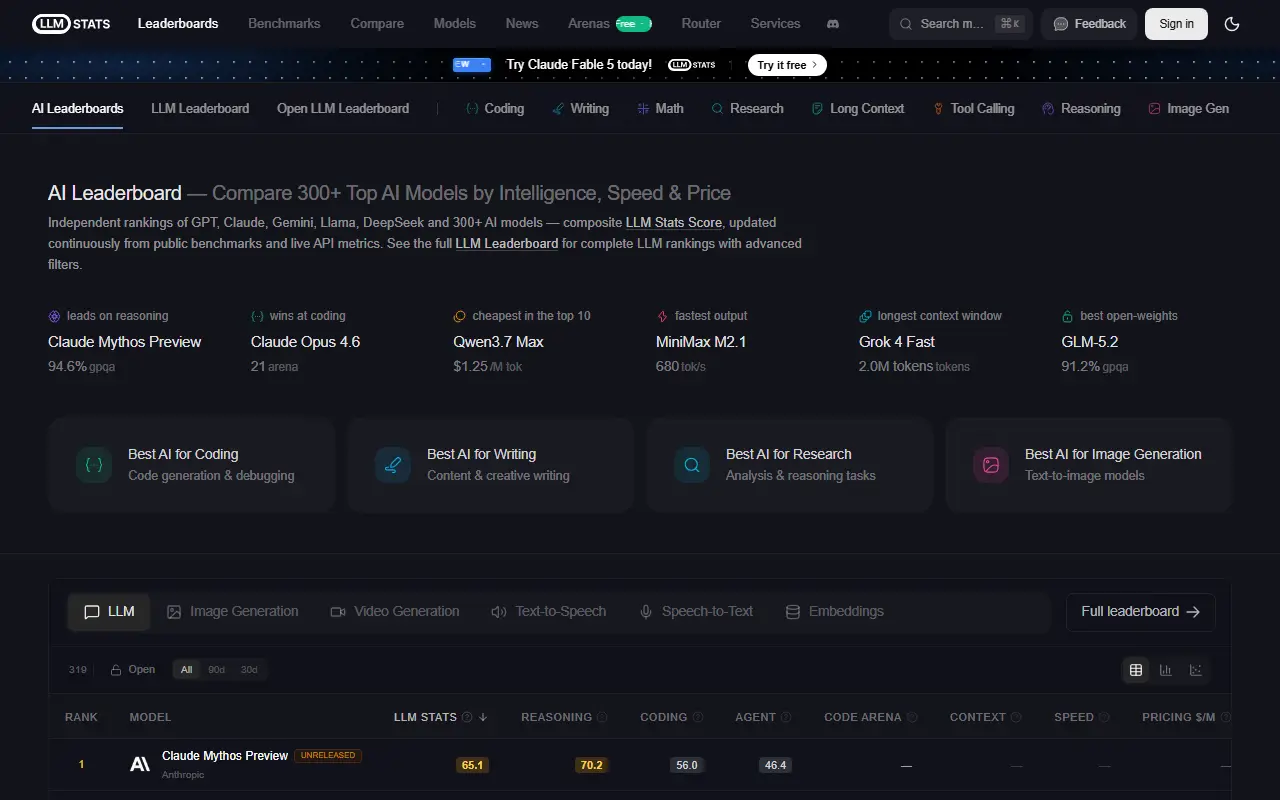The height and width of the screenshot is (800, 1280).
Task: Open the Models nav item
Action: click(455, 23)
